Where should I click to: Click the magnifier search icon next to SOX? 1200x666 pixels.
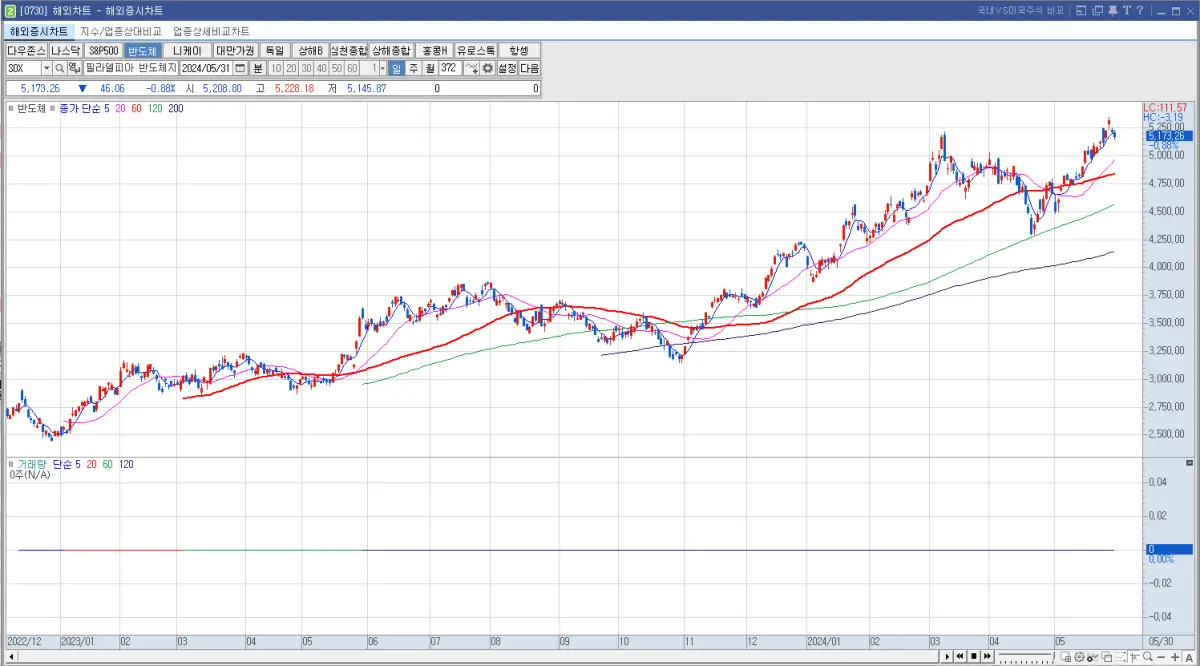(59, 68)
